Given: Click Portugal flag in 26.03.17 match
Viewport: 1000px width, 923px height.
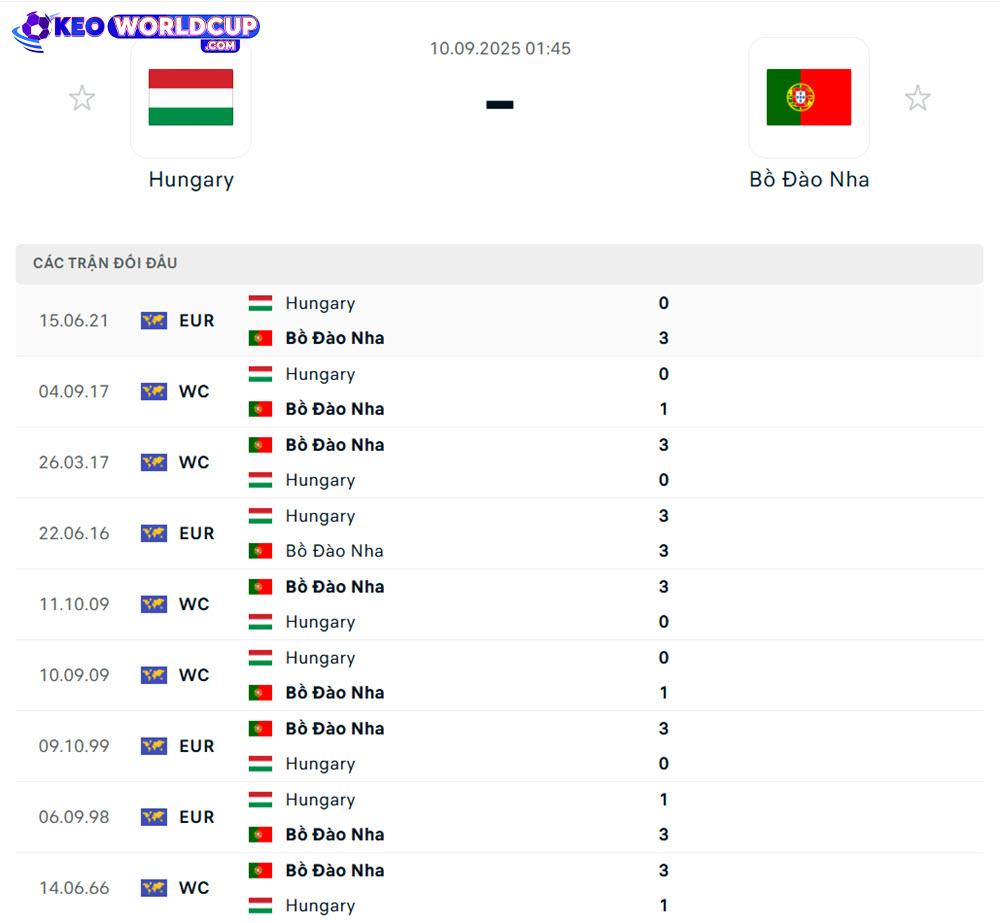Looking at the screenshot, I should (260, 445).
